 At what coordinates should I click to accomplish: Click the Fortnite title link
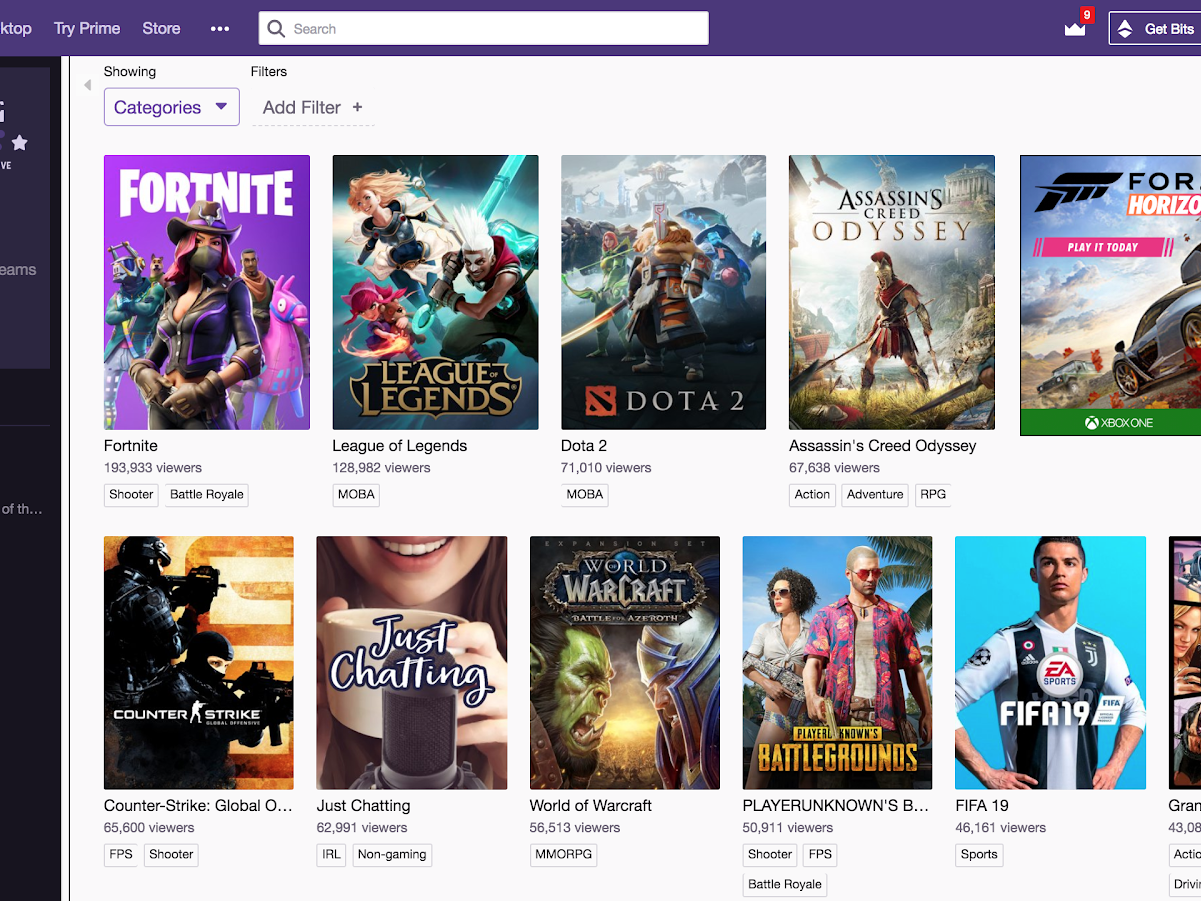[x=131, y=446]
